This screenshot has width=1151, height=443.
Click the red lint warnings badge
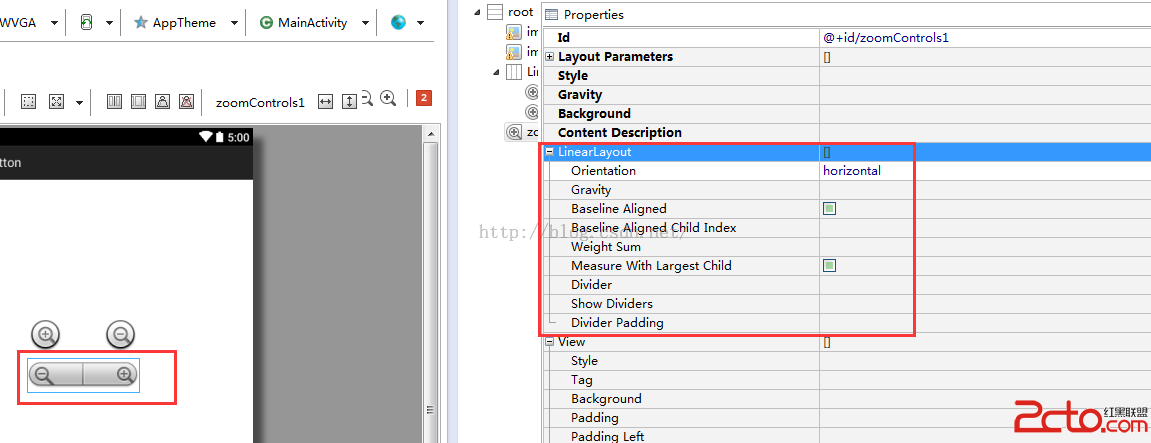424,98
